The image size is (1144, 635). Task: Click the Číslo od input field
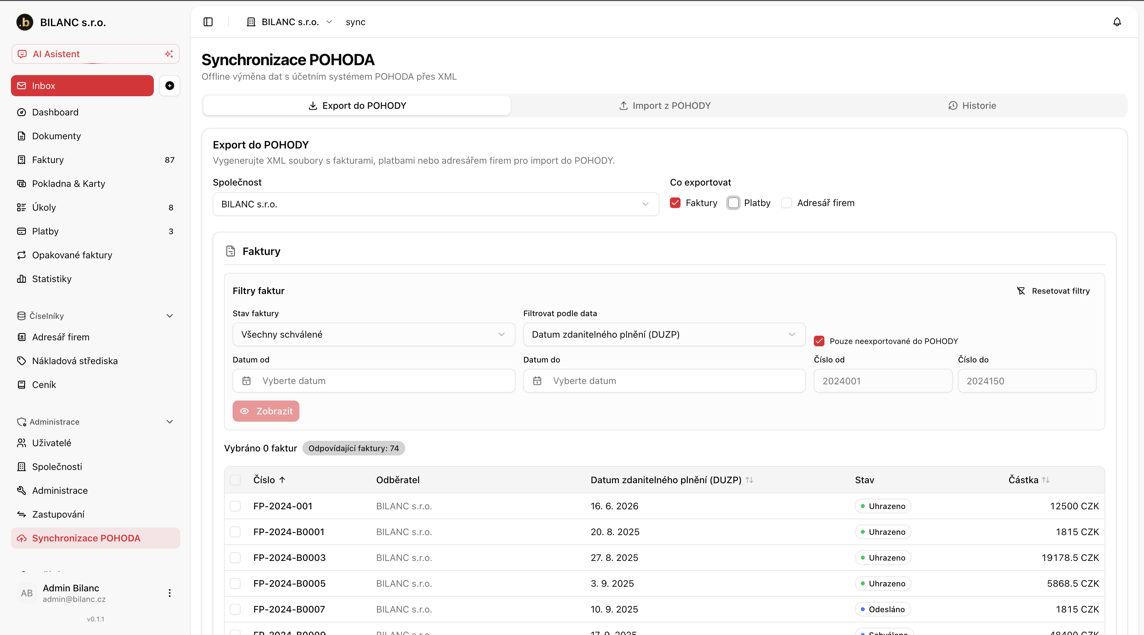(883, 381)
